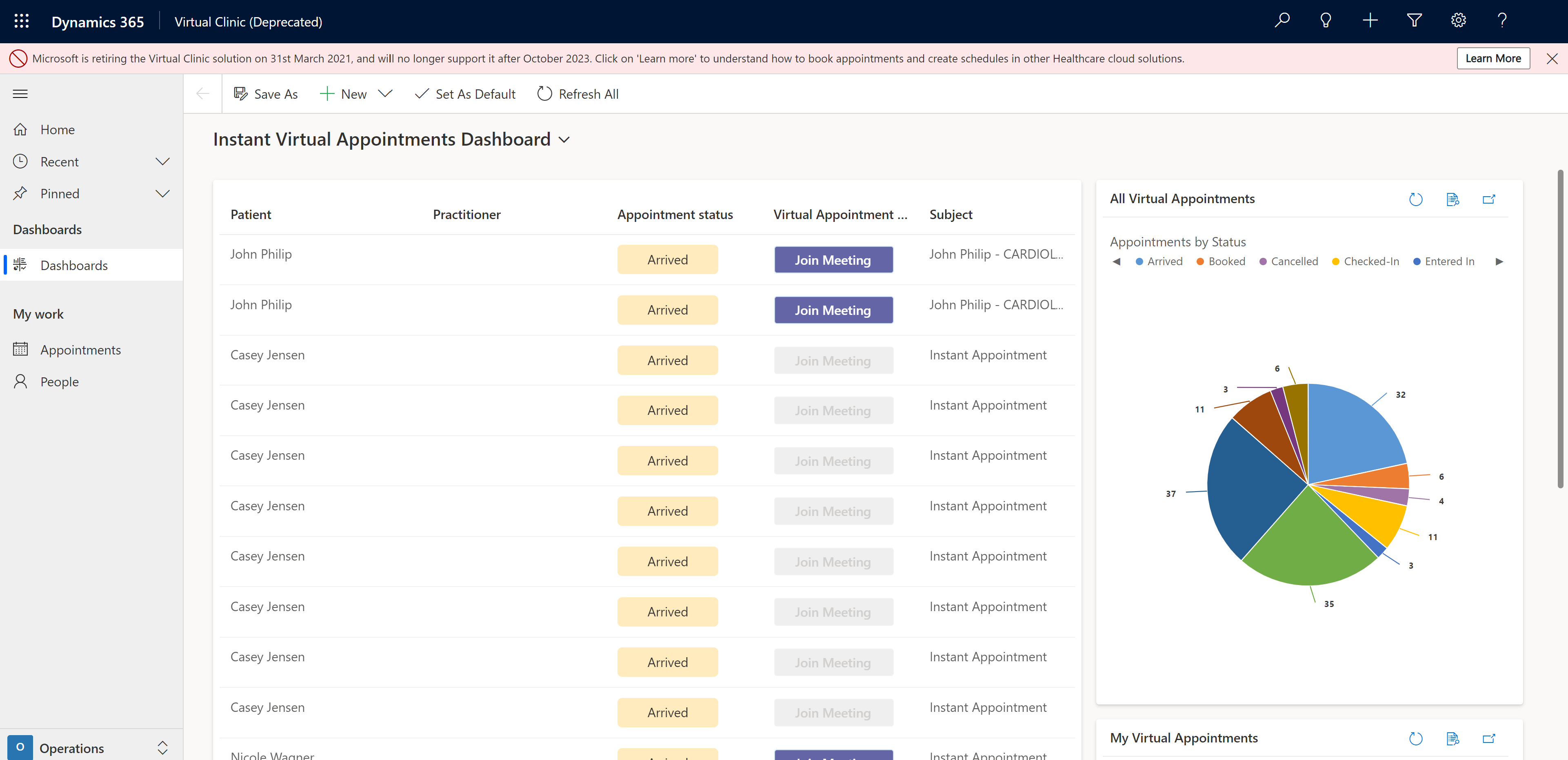Join Meeting for first John Philip row

[x=833, y=260]
